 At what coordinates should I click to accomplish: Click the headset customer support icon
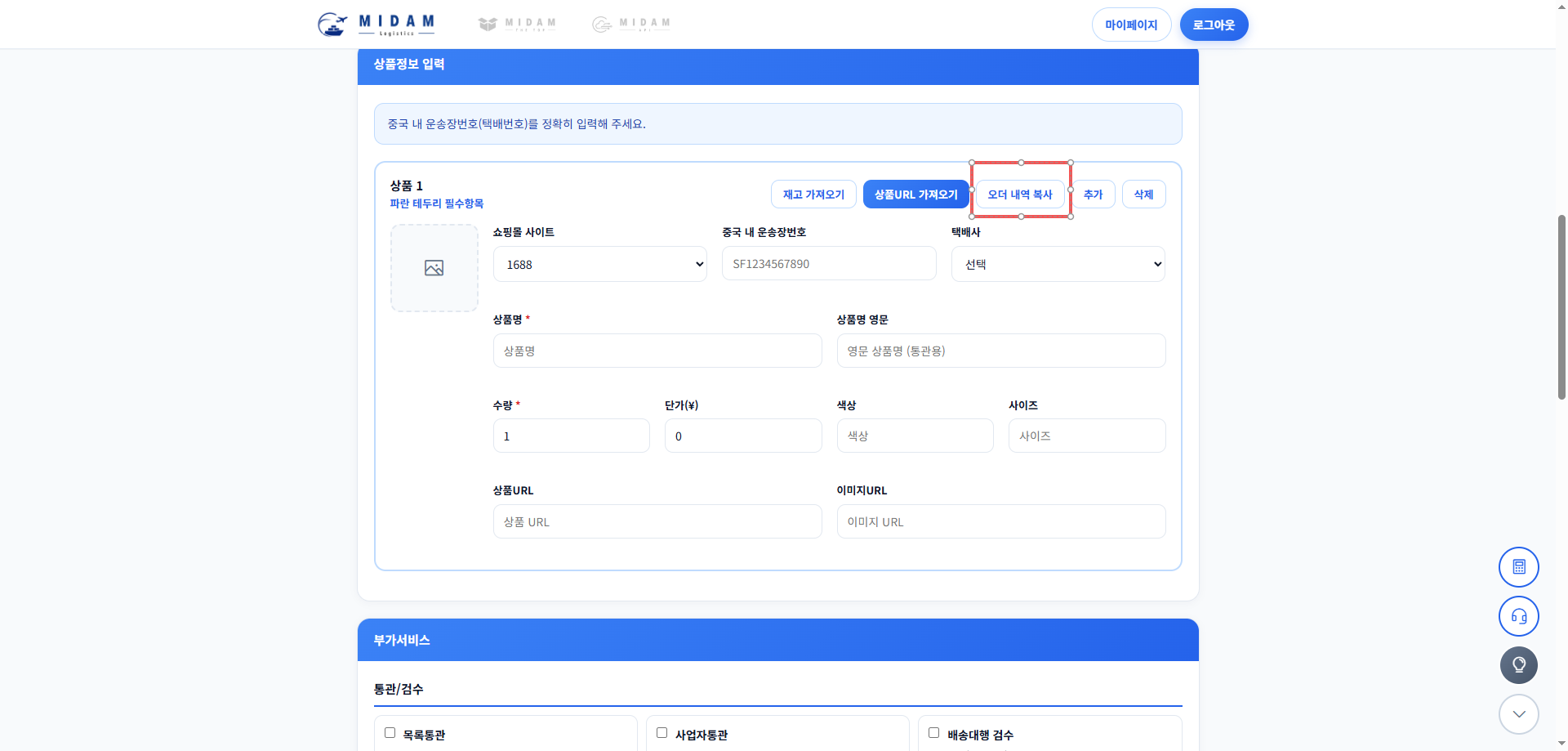pyautogui.click(x=1518, y=616)
